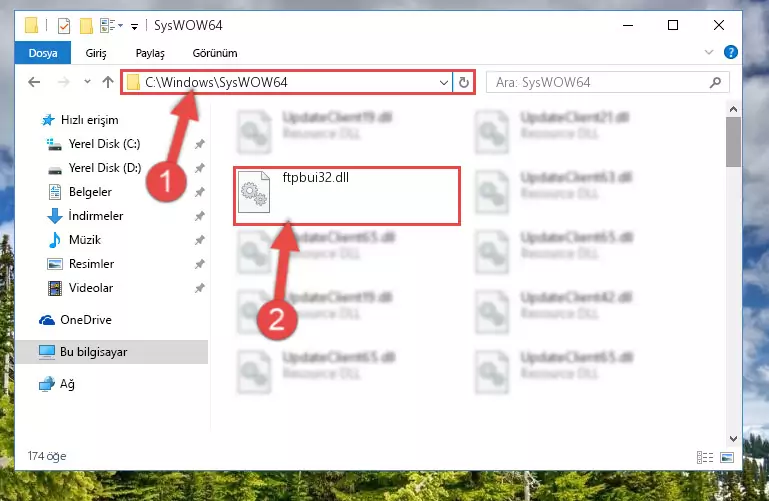Viewport: 769px width, 501px height.
Task: Click the pin icon beside Yerel Disk (C:)
Action: (200, 144)
